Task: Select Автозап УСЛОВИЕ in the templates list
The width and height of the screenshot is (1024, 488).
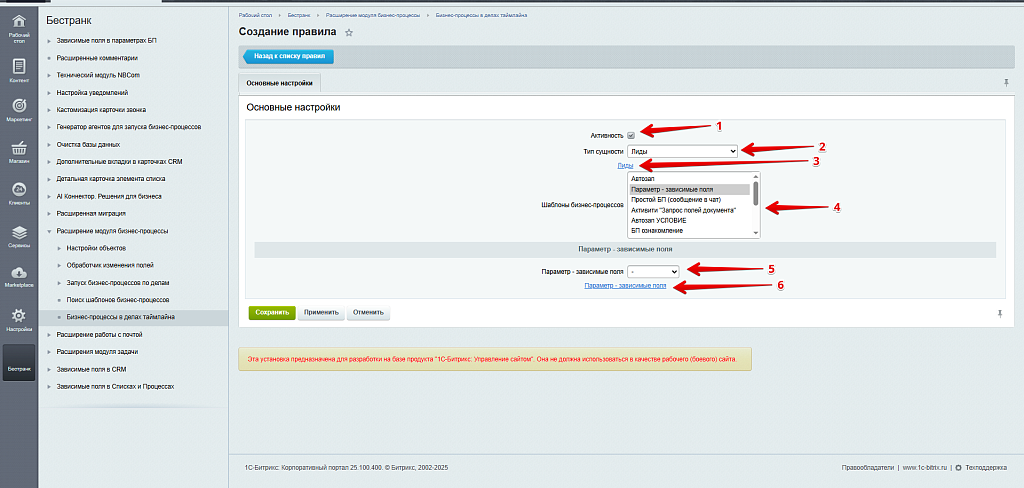Action: (x=663, y=220)
